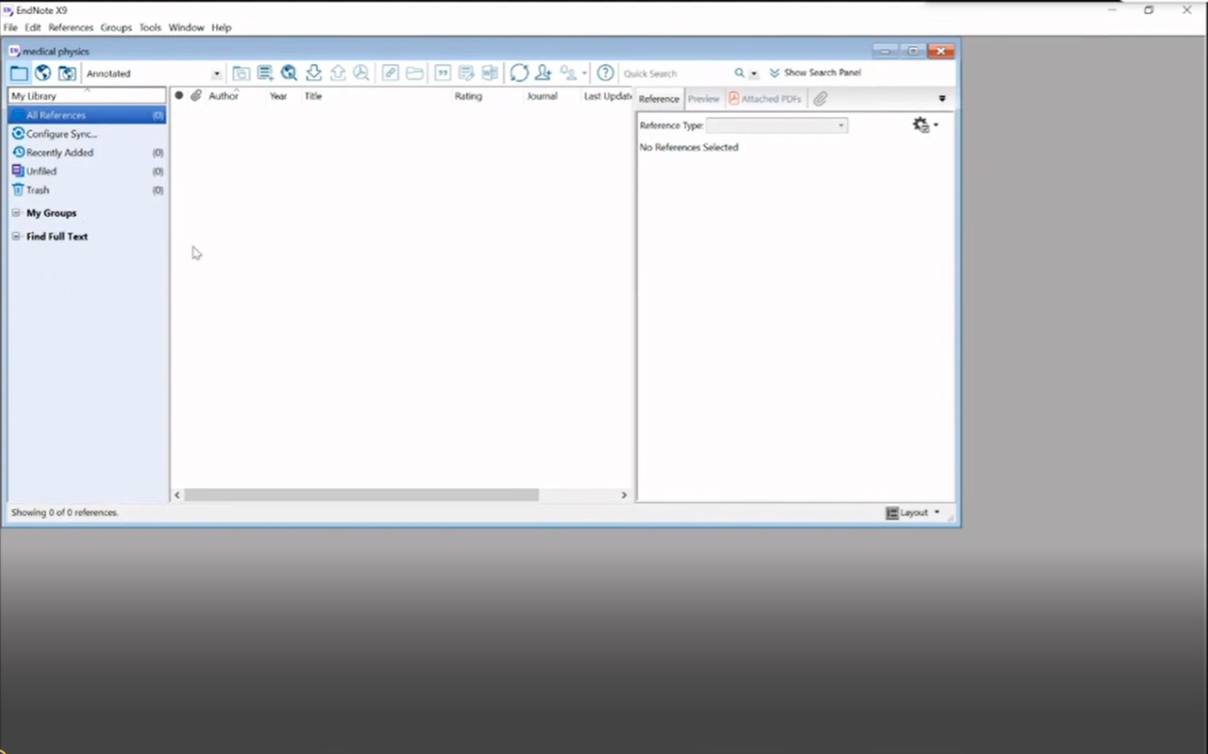Click the Open Link toolbar icon

pyautogui.click(x=390, y=73)
